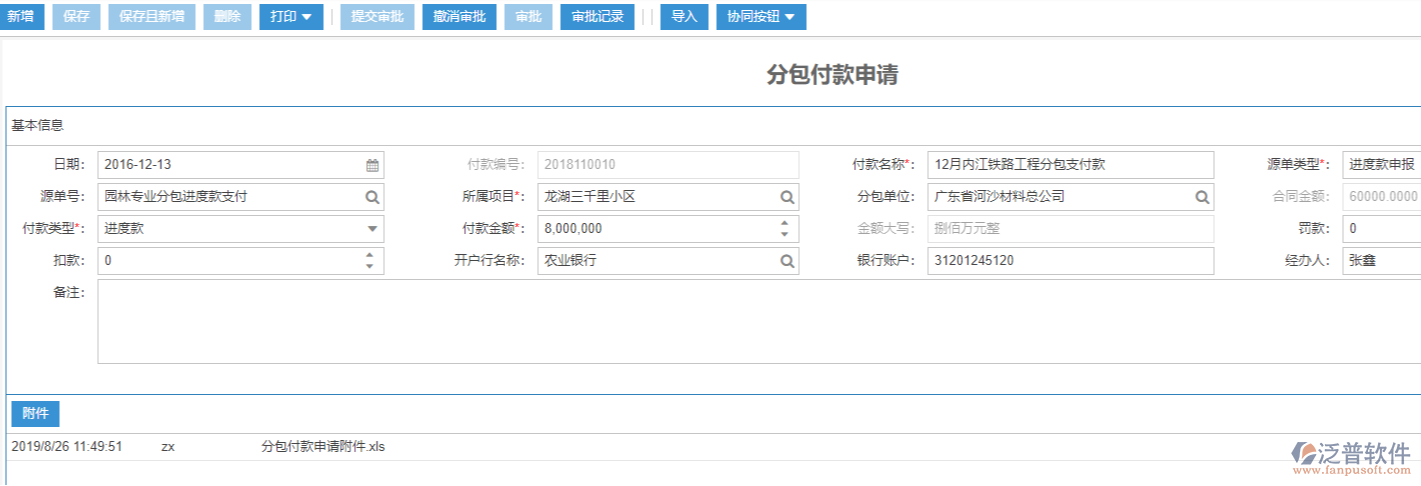Viewport: 1421px width, 486px height.
Task: Click into the 备注 text area
Action: 700,321
